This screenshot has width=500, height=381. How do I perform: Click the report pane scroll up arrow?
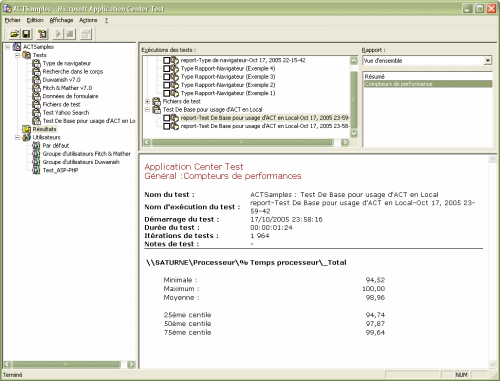point(493,160)
